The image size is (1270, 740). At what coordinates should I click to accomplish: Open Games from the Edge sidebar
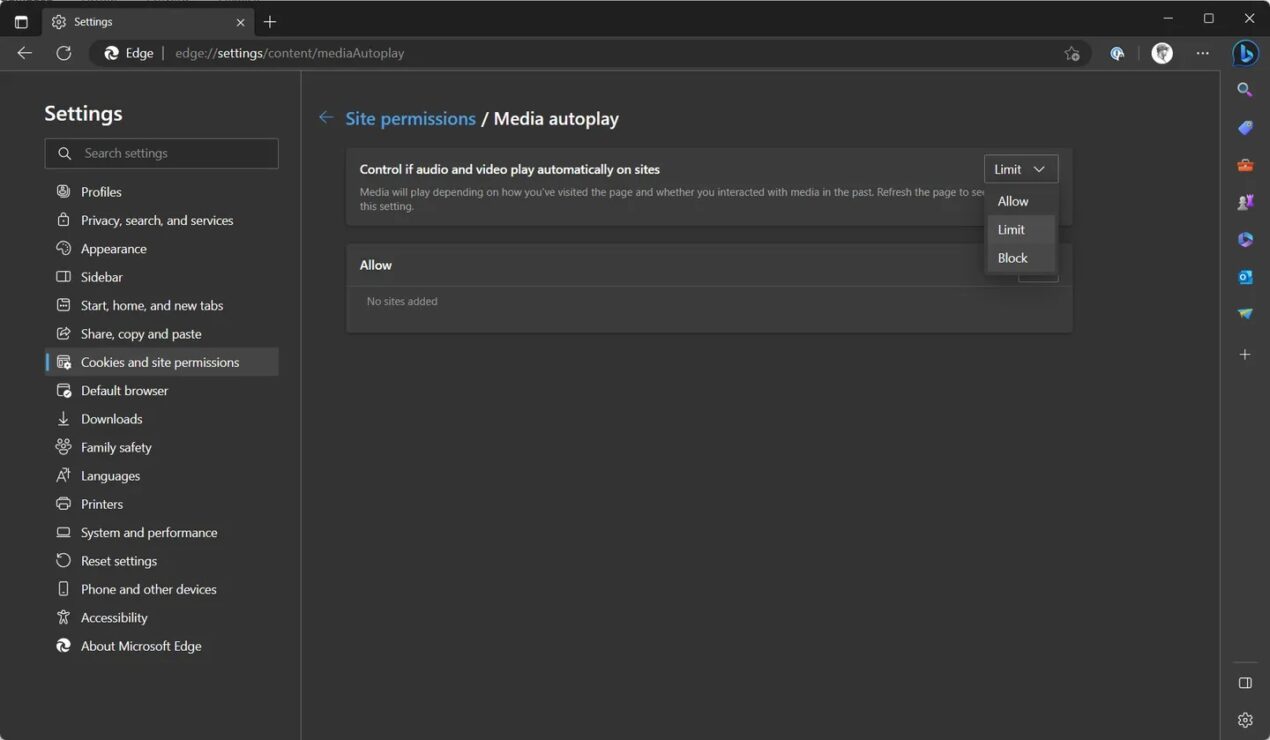tap(1245, 201)
